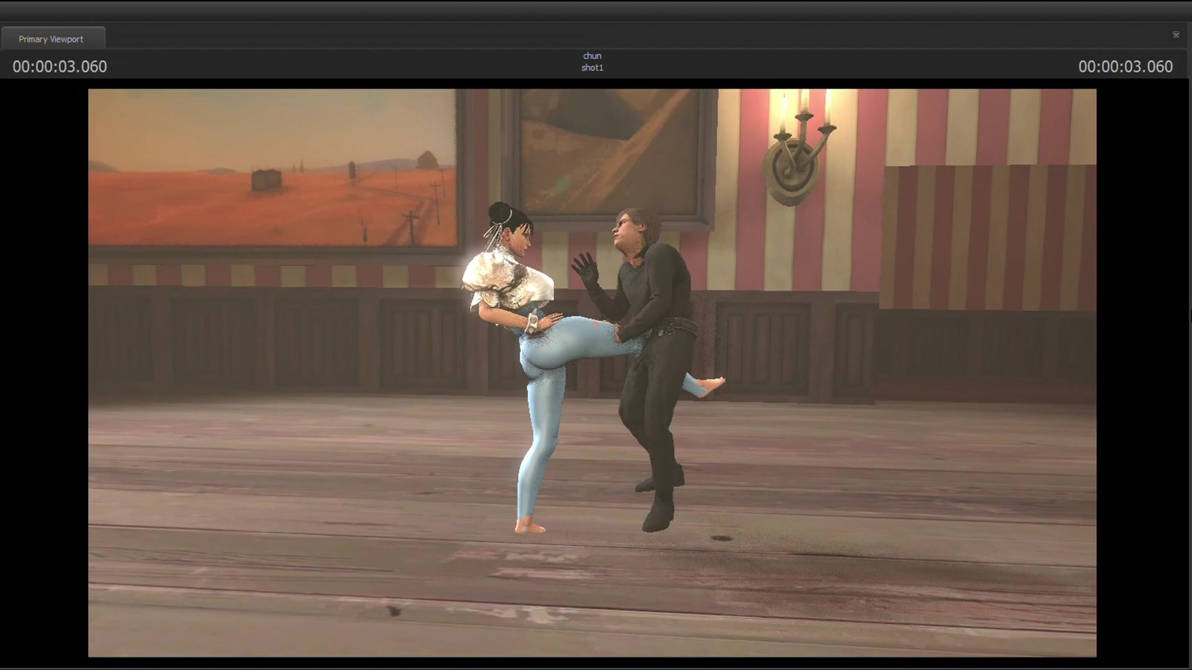This screenshot has width=1192, height=670.
Task: Click the right-hand 00:00:03.060 timecode
Action: coord(1125,67)
